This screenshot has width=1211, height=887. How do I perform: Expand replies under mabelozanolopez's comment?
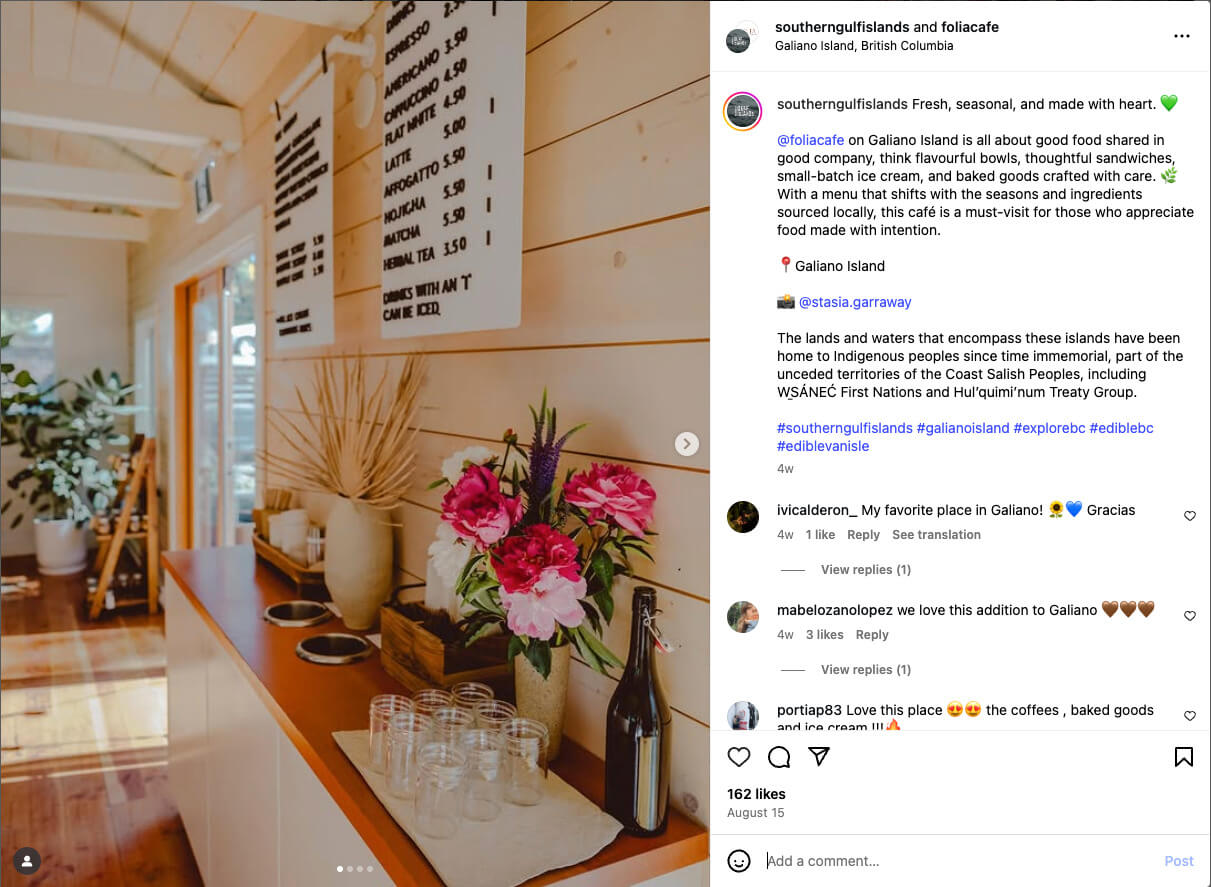[x=866, y=670]
